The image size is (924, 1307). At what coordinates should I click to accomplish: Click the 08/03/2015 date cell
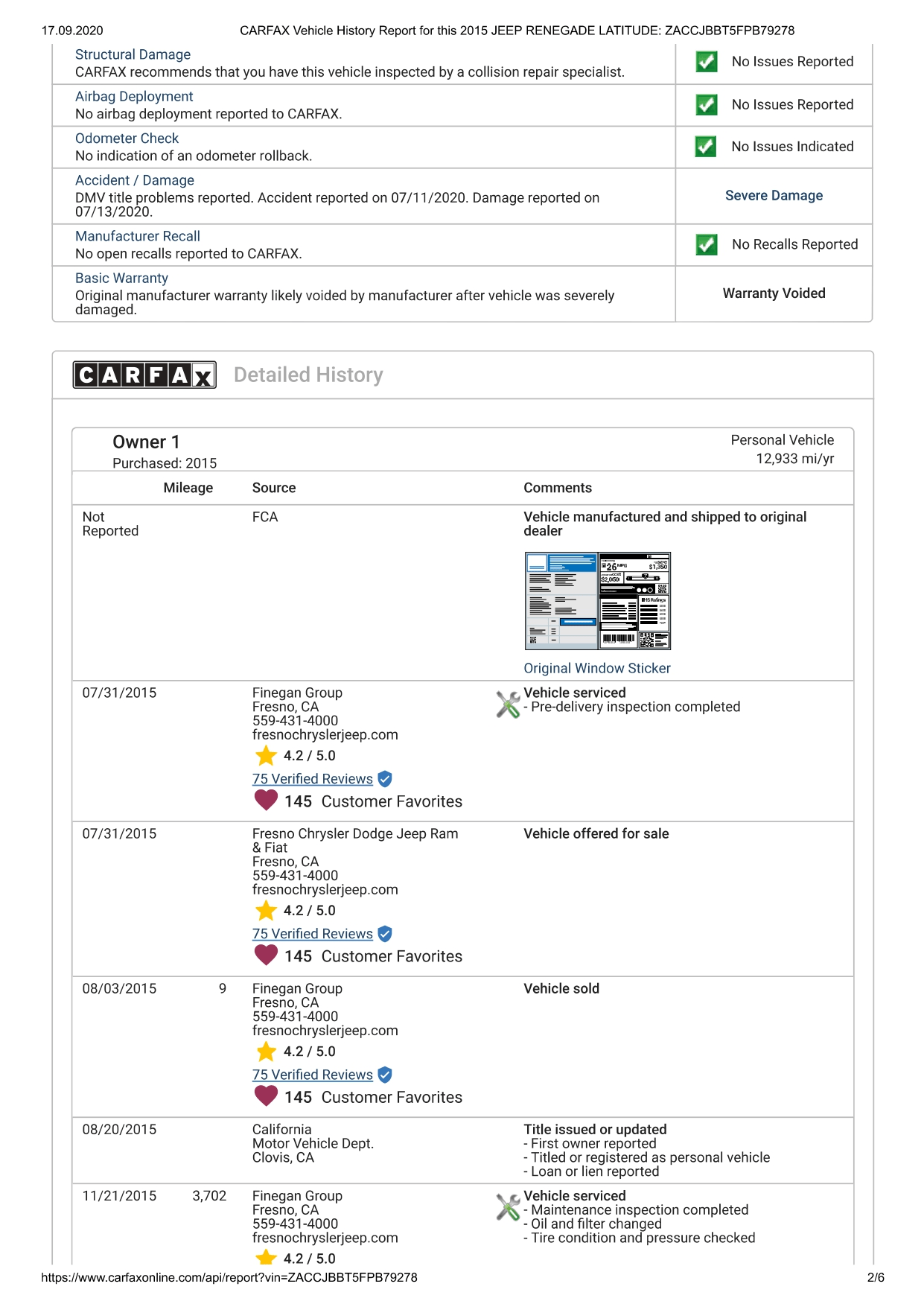pyautogui.click(x=120, y=988)
